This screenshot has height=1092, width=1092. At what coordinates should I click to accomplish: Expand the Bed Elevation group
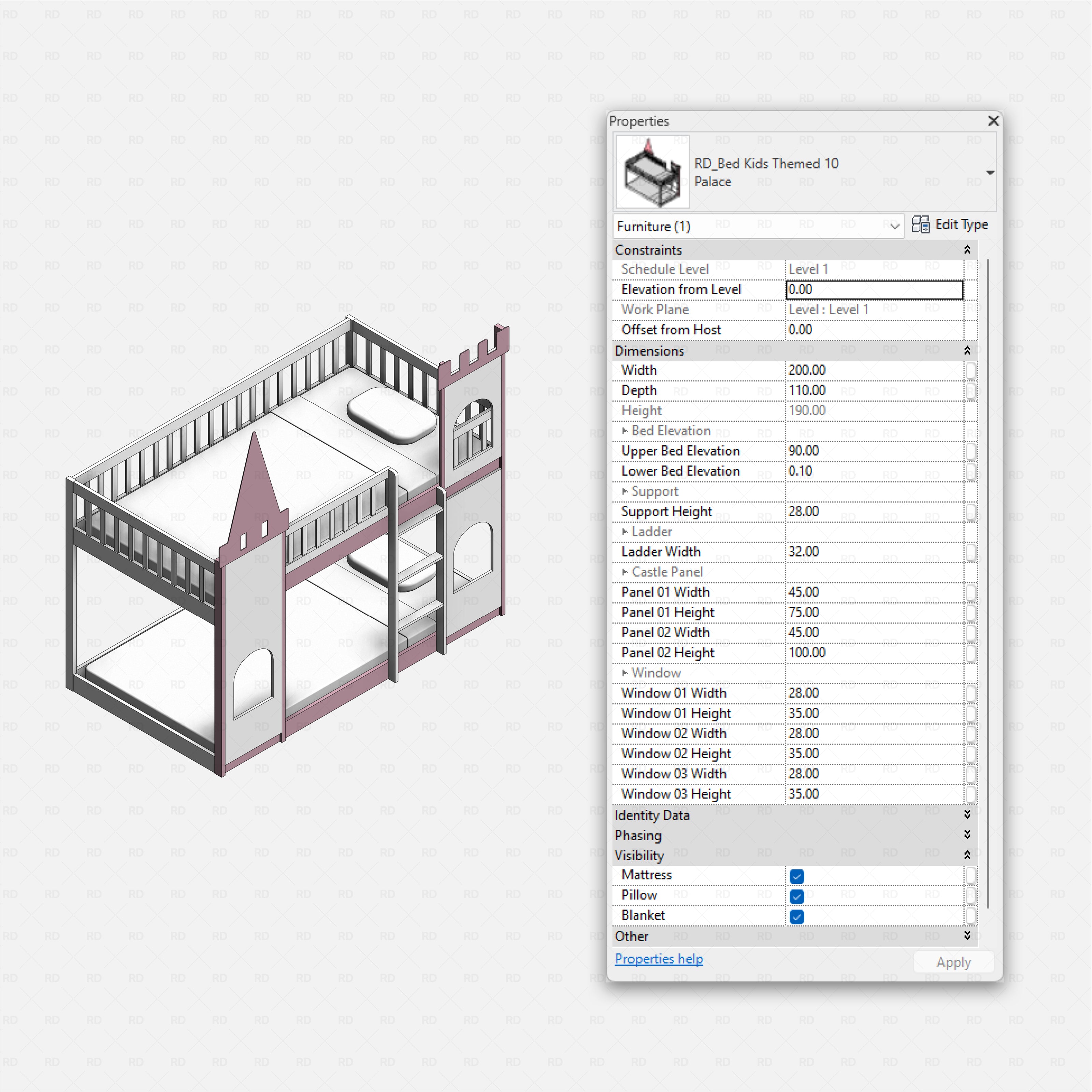[x=625, y=431]
